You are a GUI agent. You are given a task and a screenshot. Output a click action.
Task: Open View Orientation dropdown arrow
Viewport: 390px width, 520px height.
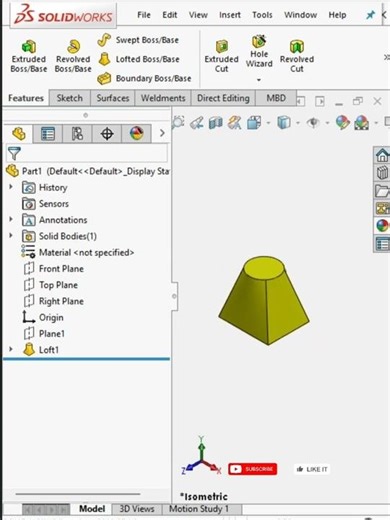pos(268,123)
